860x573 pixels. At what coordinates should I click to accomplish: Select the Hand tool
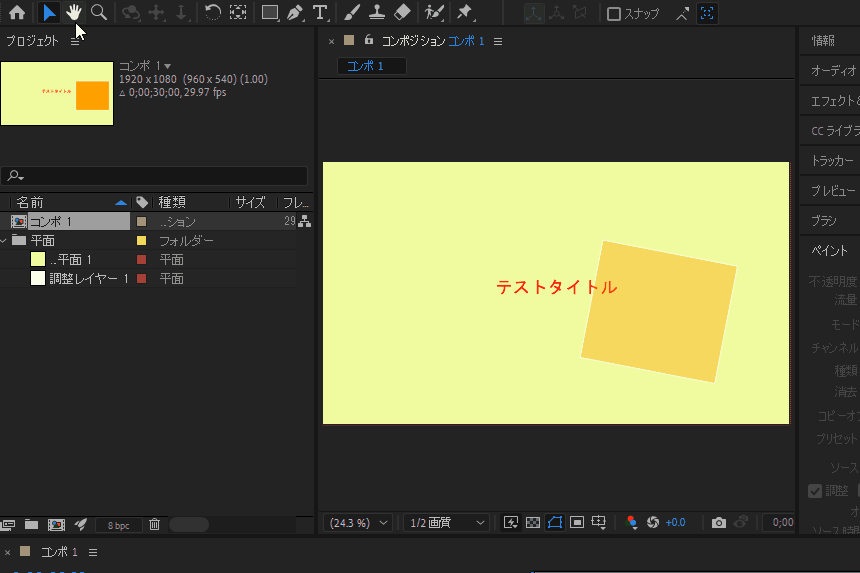tap(73, 13)
